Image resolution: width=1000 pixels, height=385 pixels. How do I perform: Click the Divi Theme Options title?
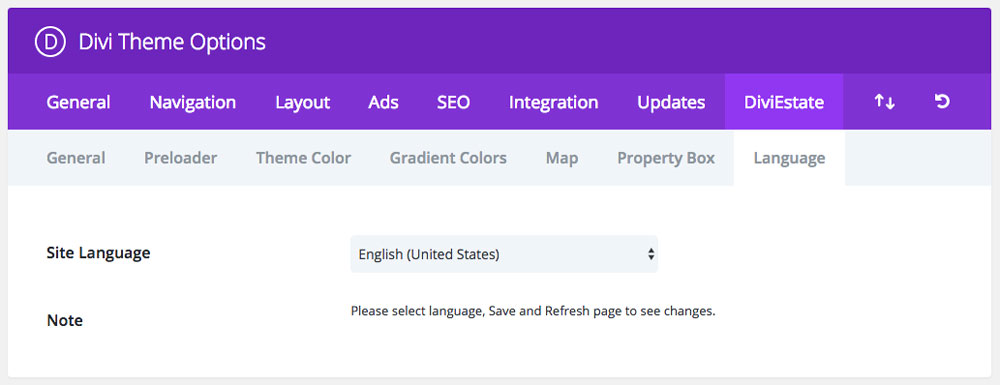coord(172,42)
